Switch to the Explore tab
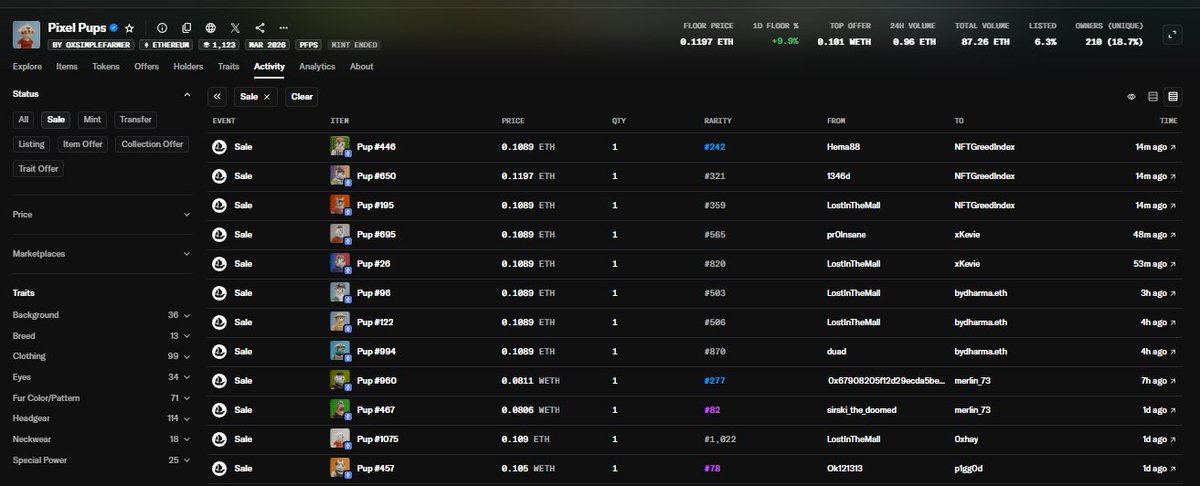This screenshot has height=486, width=1200. 28,66
